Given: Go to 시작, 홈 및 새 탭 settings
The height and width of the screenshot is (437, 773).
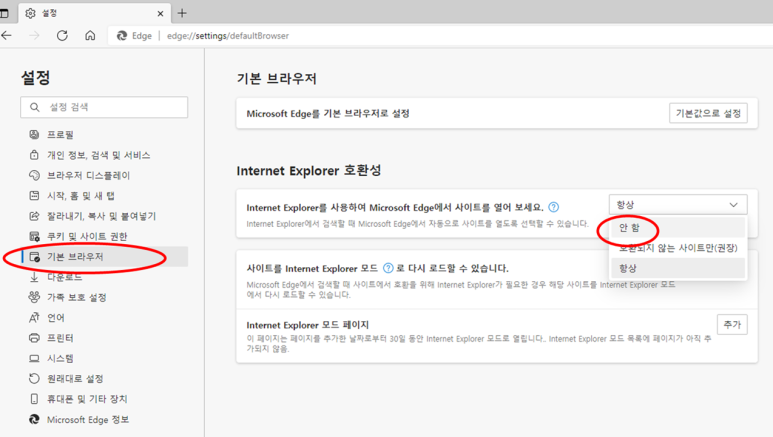Looking at the screenshot, I should click(80, 195).
